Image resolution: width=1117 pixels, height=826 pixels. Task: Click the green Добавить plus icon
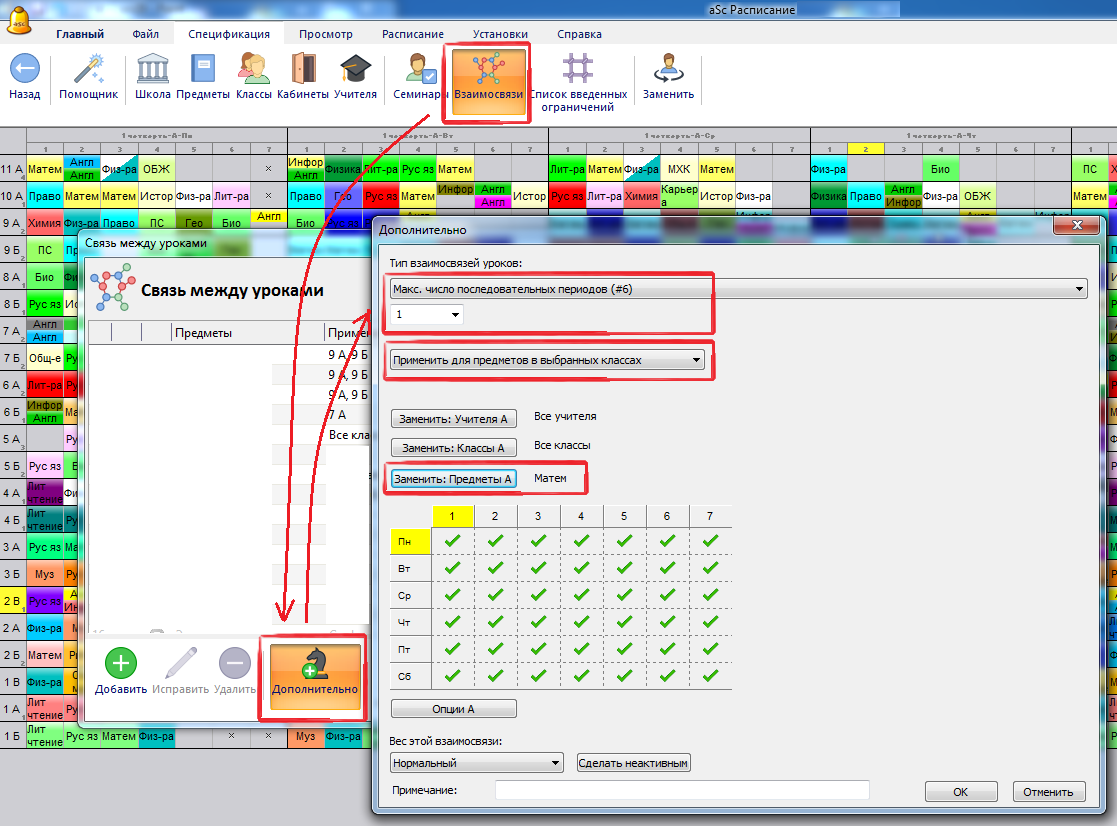pyautogui.click(x=120, y=665)
